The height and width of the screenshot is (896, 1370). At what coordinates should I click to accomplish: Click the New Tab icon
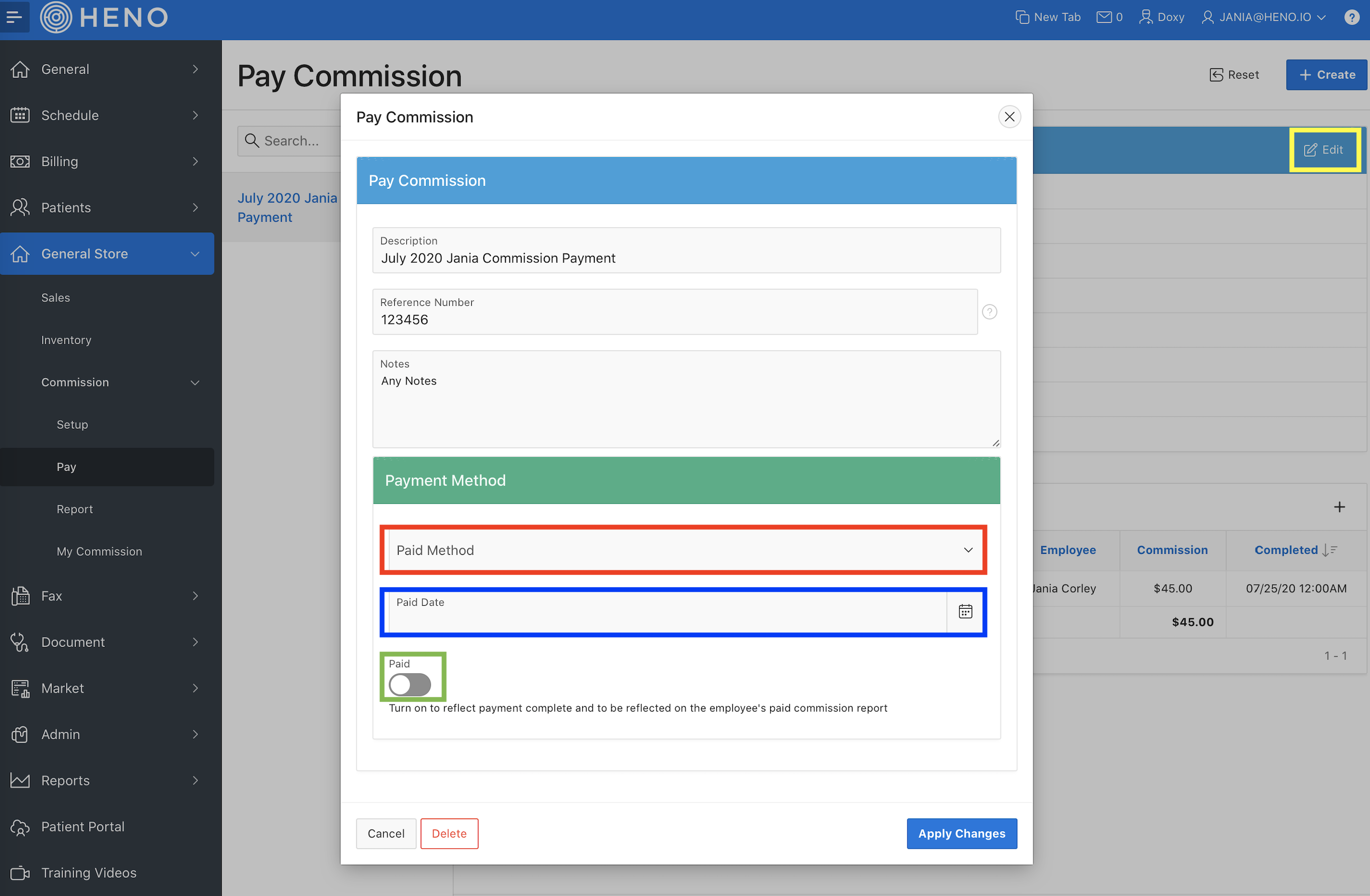(x=1022, y=17)
